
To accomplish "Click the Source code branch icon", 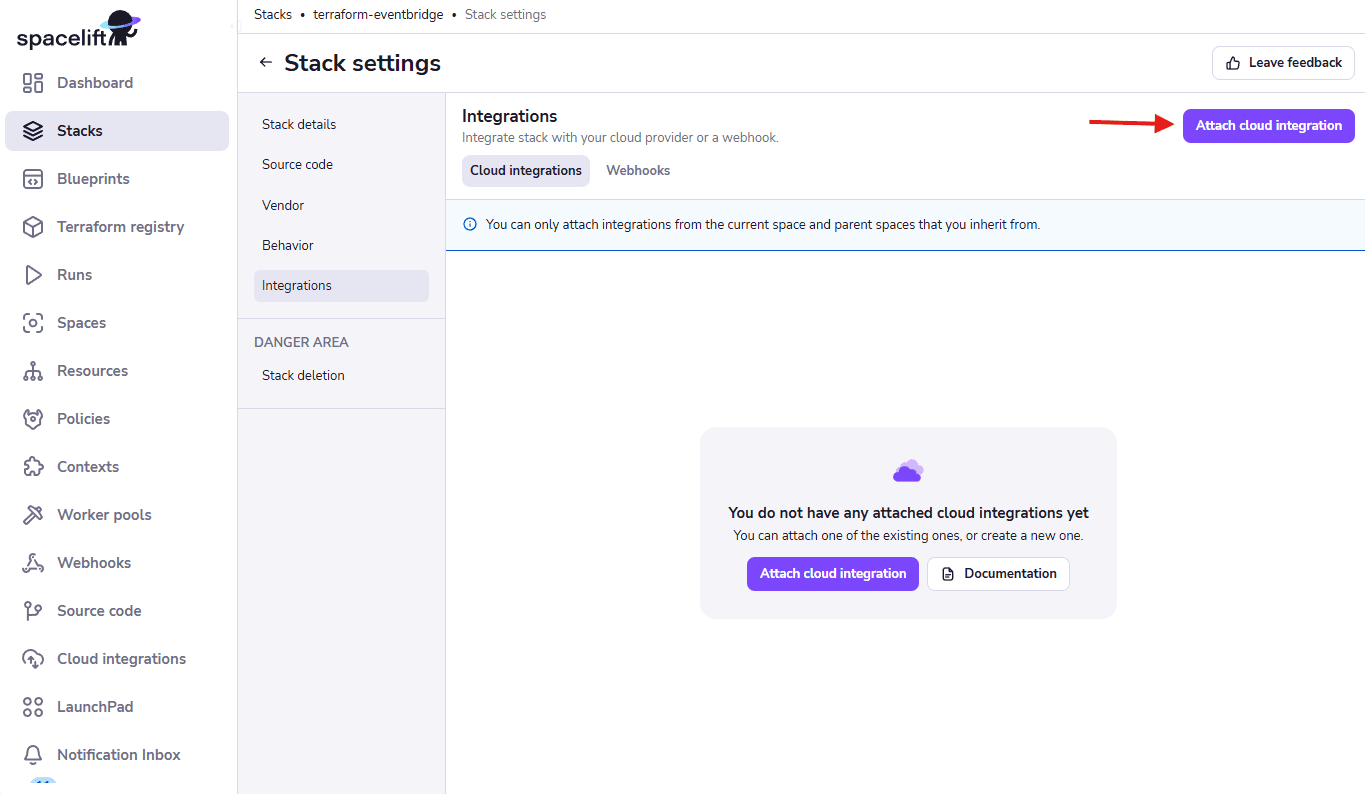I will [x=33, y=611].
